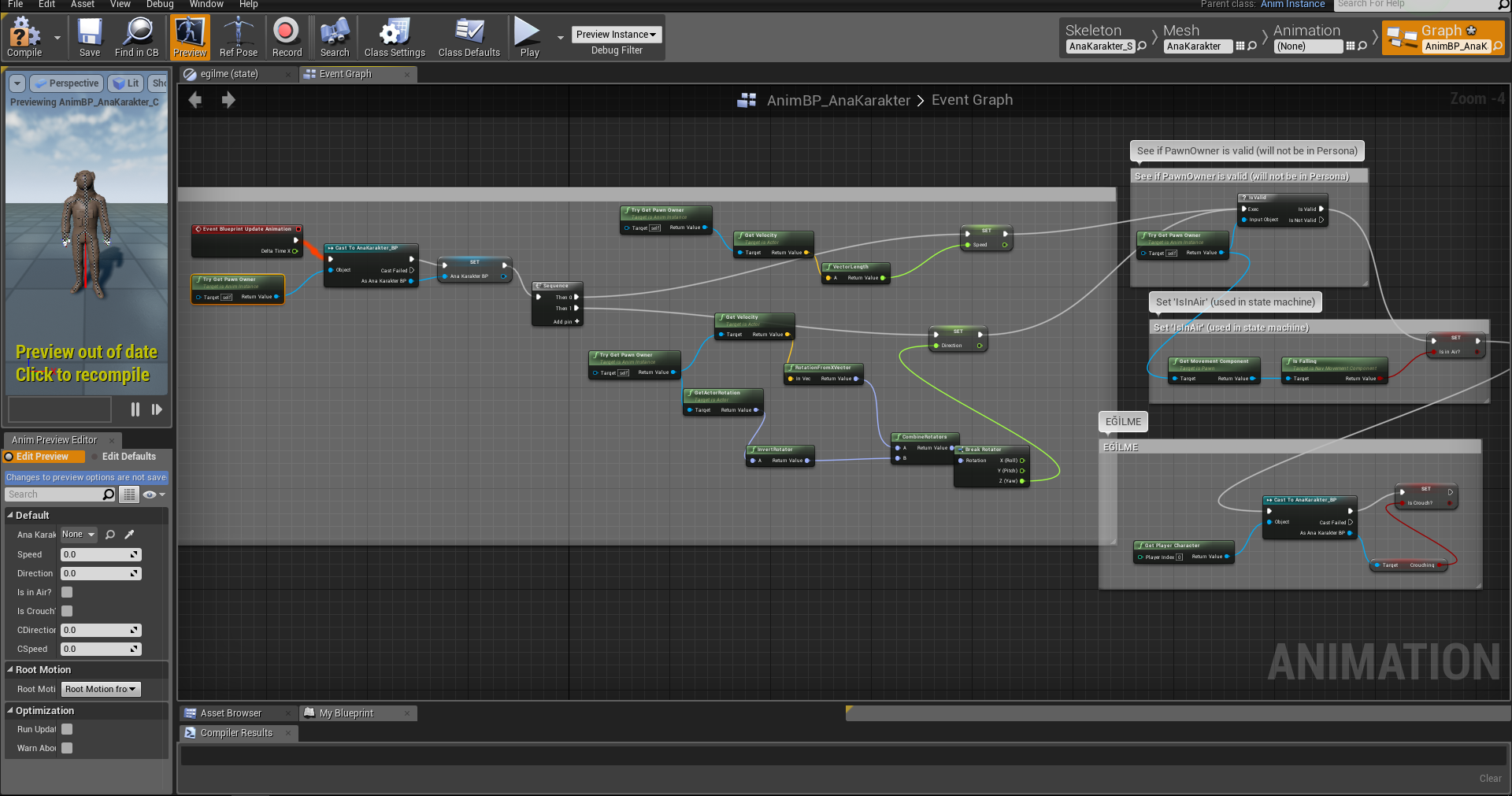
Task: Click the 'Preview out of date' recompile message
Action: (x=85, y=363)
